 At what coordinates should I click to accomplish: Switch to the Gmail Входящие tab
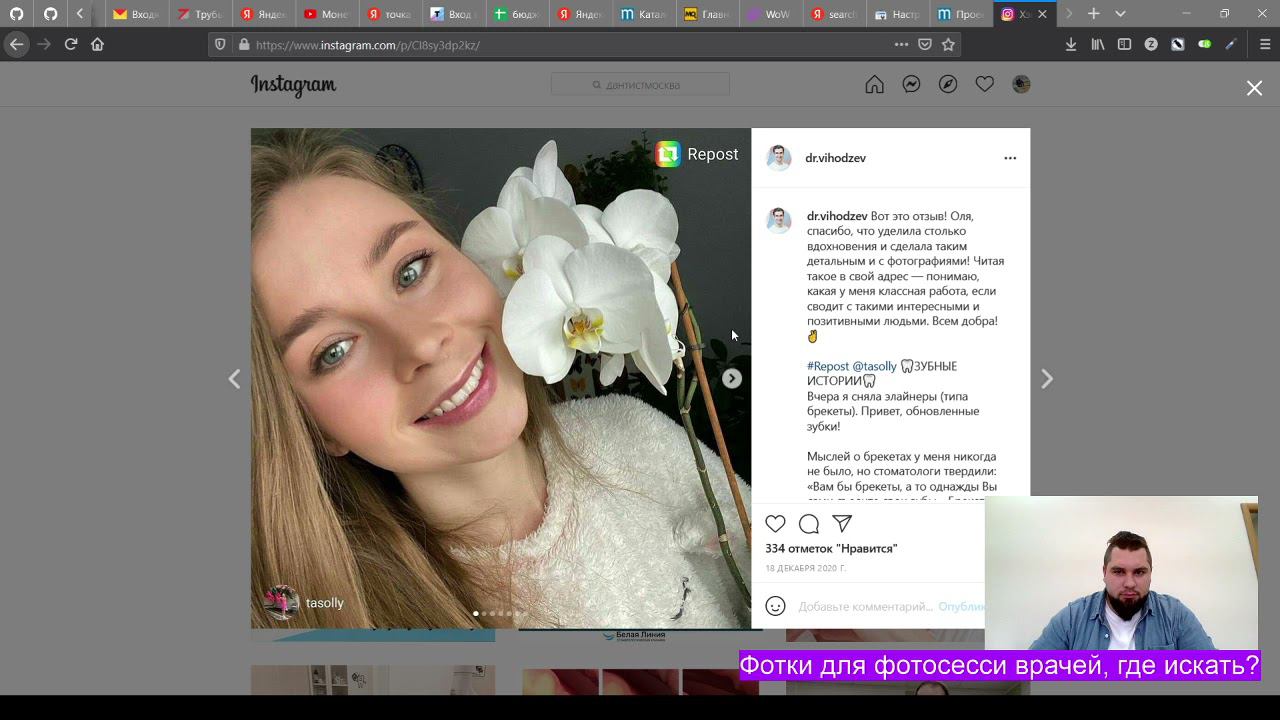135,14
